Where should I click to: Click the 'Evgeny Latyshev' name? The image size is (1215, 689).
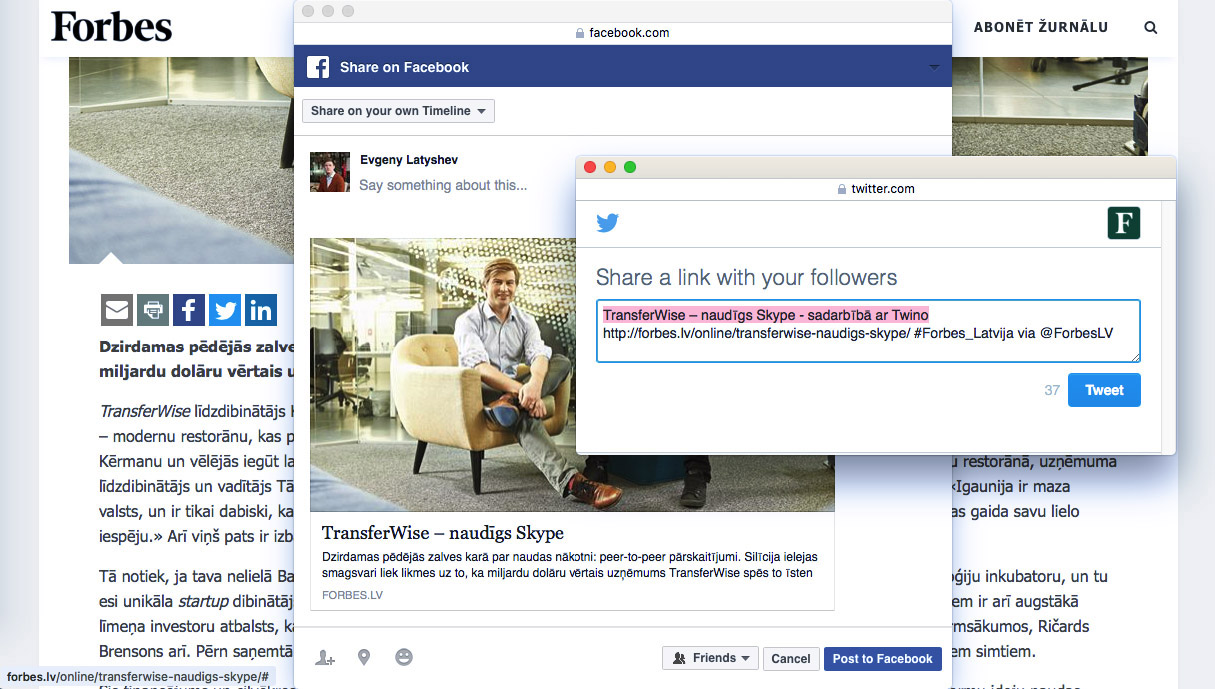pos(409,160)
